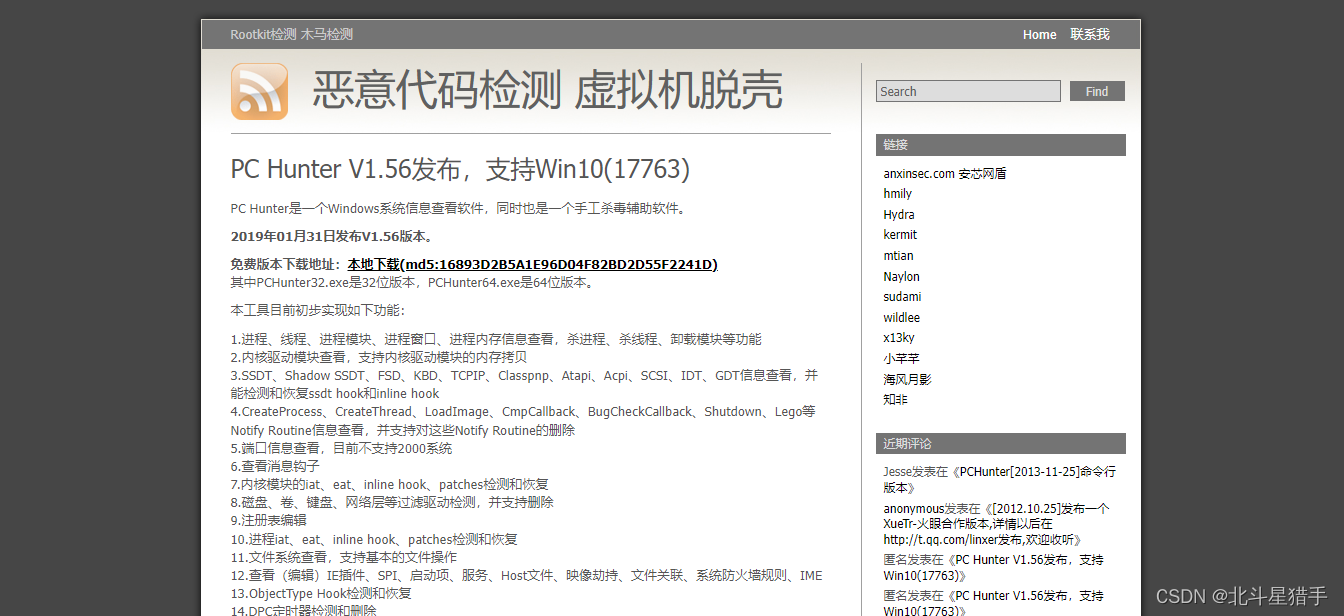Screen dimensions: 1344x616
Task: Click the line 6.查看消息钩子
Action: (x=275, y=466)
